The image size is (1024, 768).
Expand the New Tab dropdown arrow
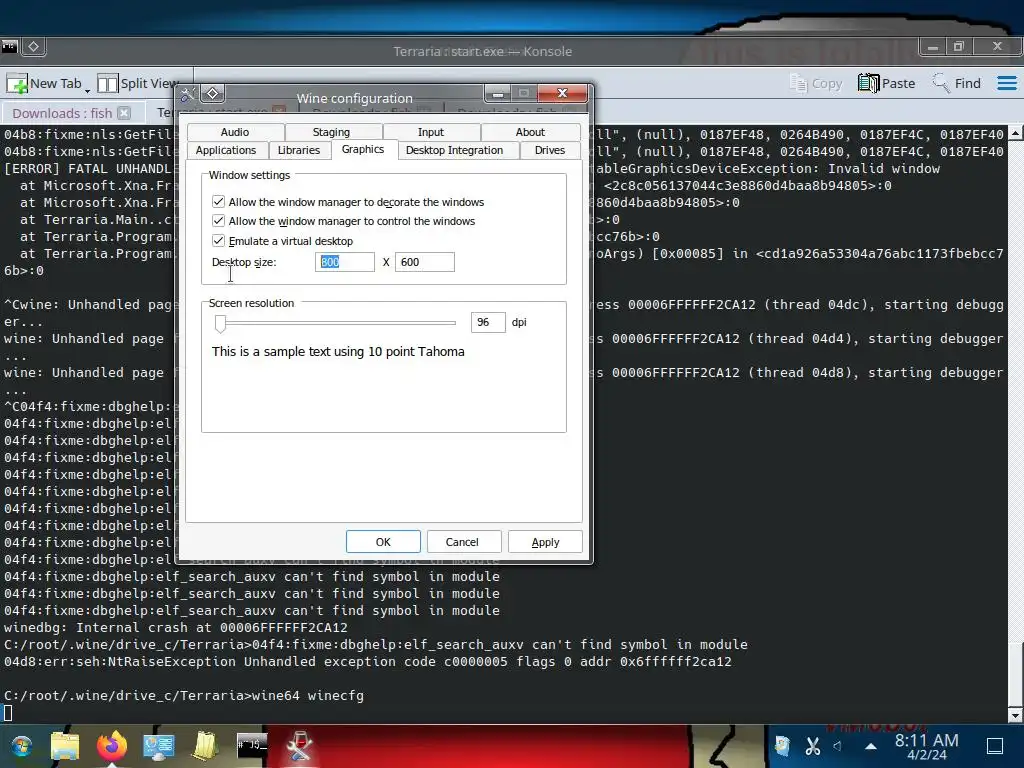pyautogui.click(x=88, y=89)
